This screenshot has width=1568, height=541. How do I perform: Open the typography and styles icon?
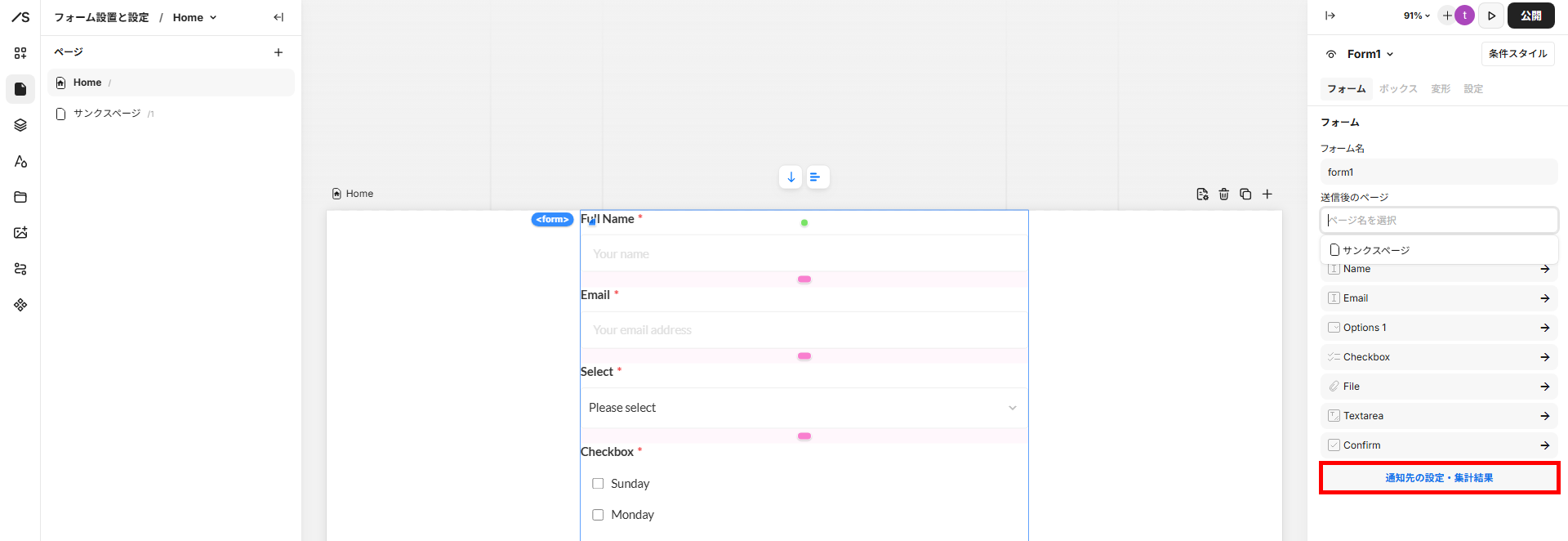coord(20,161)
